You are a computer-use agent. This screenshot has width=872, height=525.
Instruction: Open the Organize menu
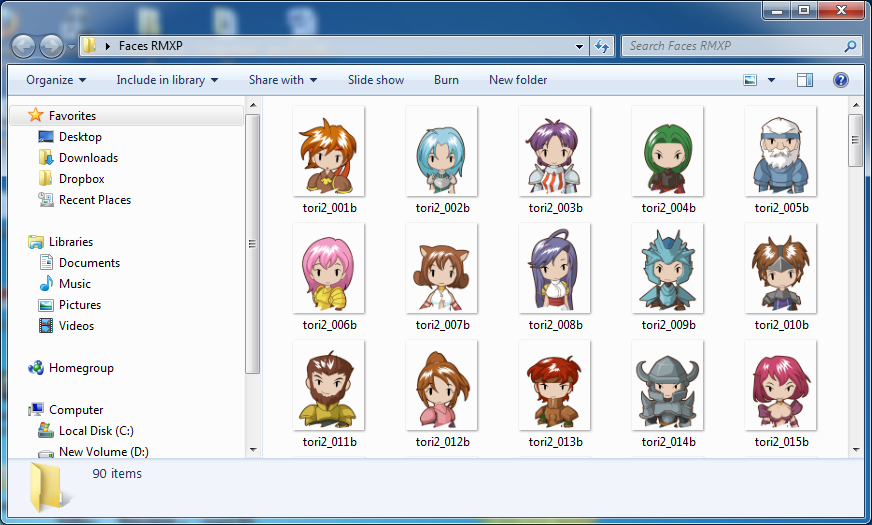(56, 80)
